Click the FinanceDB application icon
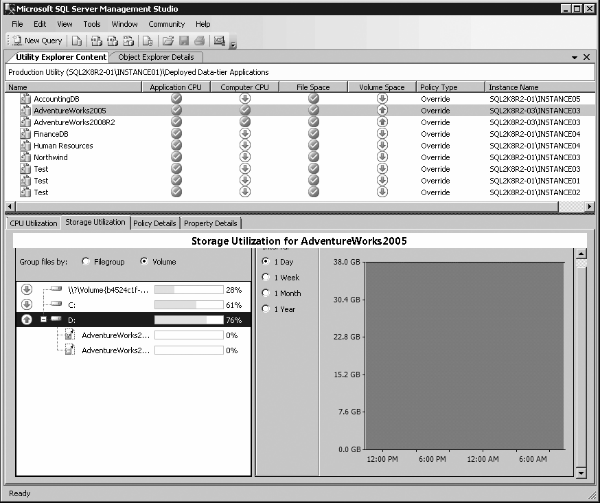 [25, 134]
